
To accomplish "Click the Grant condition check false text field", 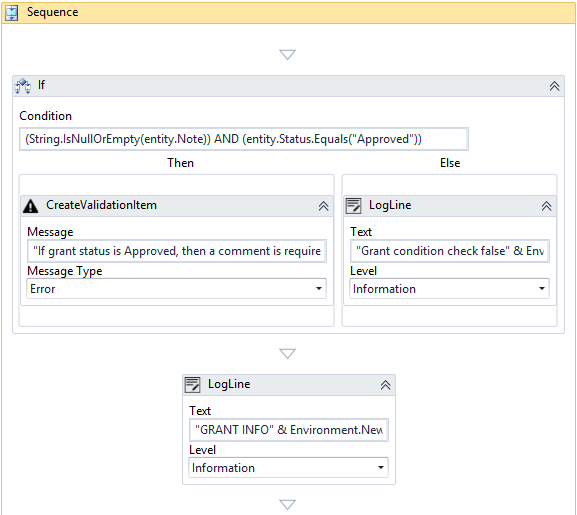I will point(450,251).
